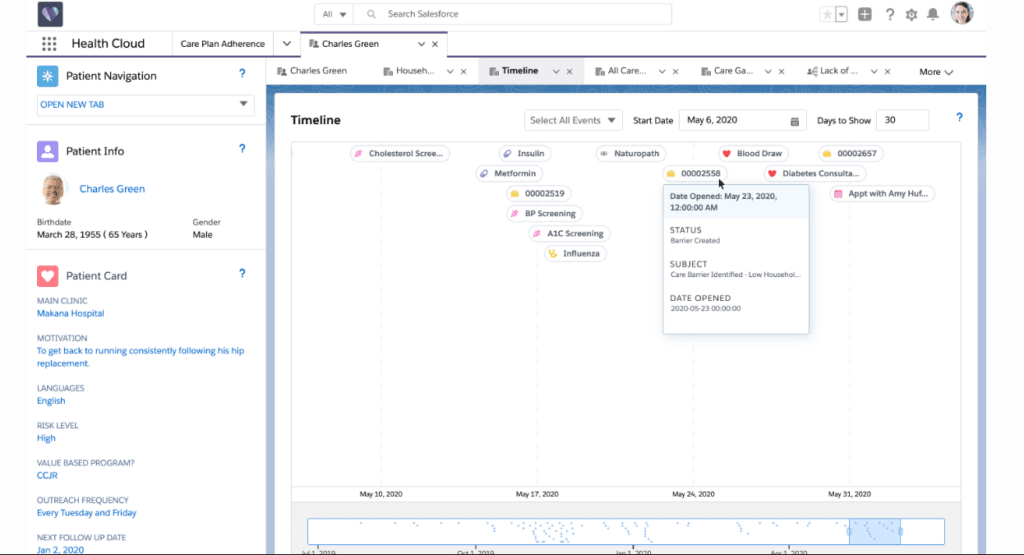Viewport: 1024px width, 555px height.
Task: Open Patient Info help icon
Action: click(242, 149)
